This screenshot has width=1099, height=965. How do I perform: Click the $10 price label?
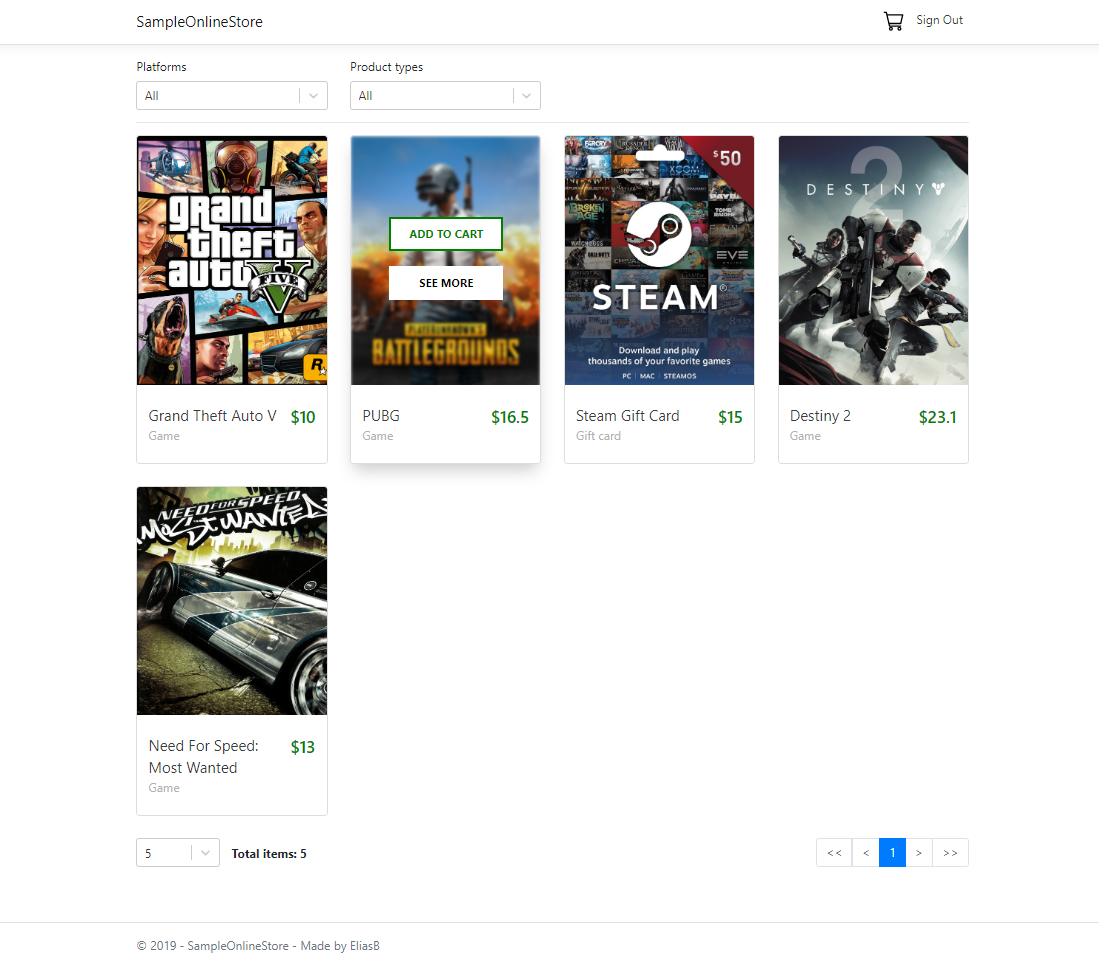coord(303,417)
